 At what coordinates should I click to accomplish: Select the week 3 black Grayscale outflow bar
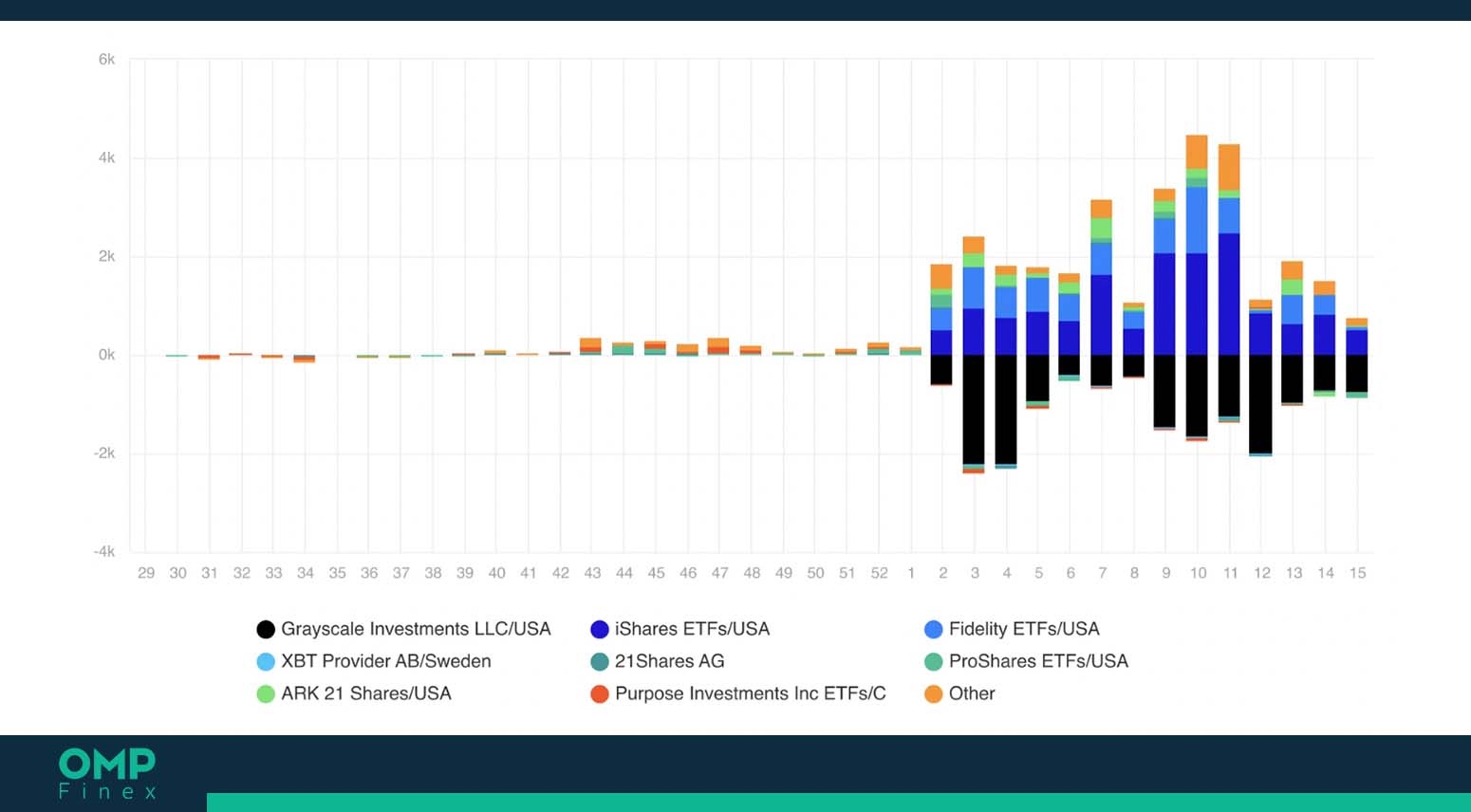tap(974, 410)
